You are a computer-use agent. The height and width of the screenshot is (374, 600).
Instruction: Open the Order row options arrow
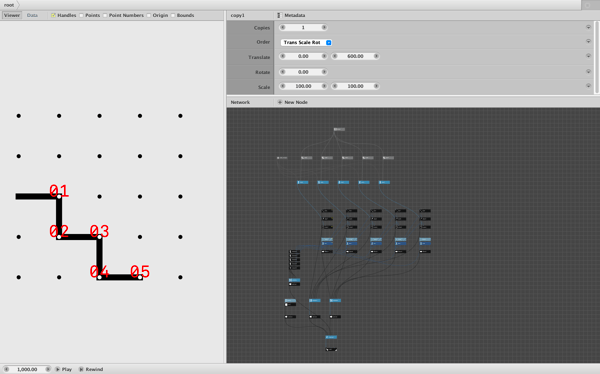click(588, 41)
